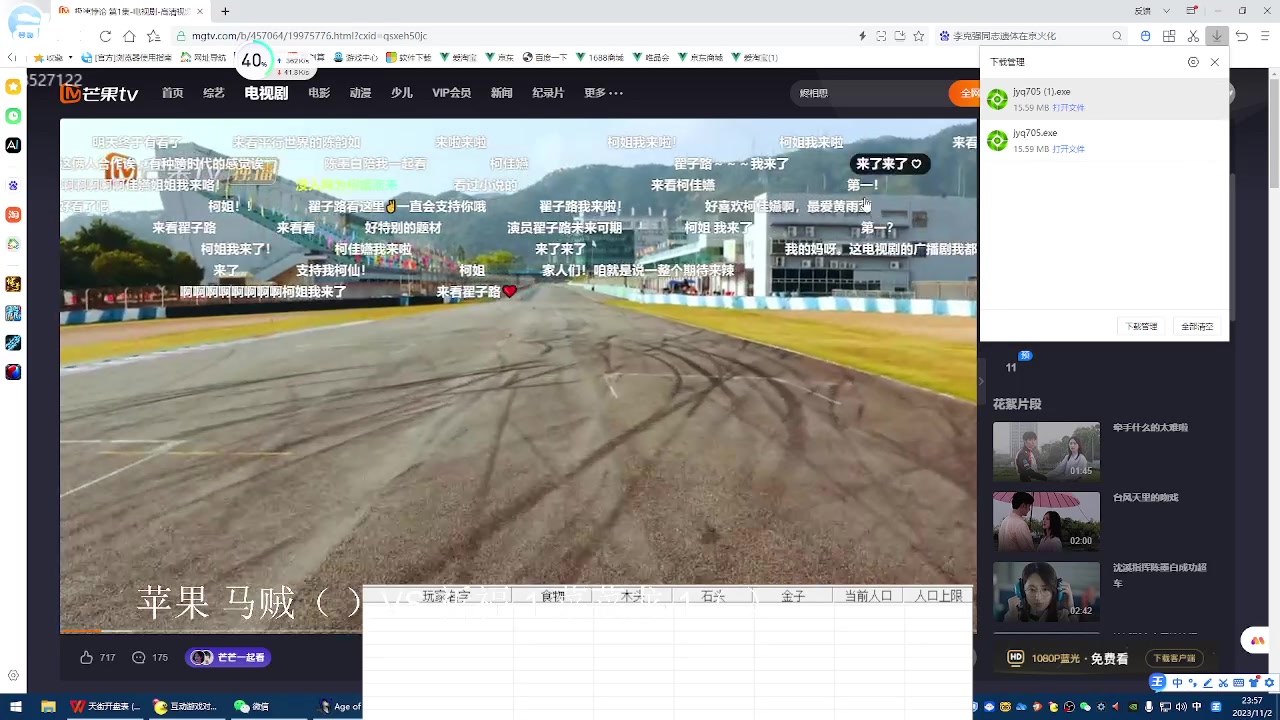Click the lightning speed-mode icon in address bar
This screenshot has width=1280, height=720.
(x=862, y=36)
